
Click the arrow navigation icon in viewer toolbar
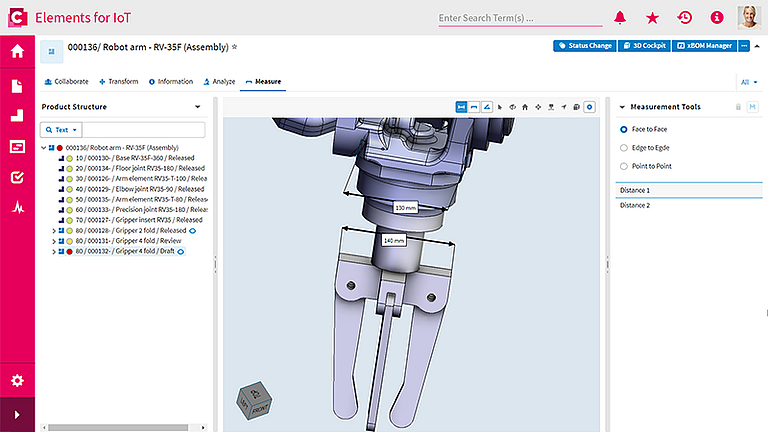564,107
